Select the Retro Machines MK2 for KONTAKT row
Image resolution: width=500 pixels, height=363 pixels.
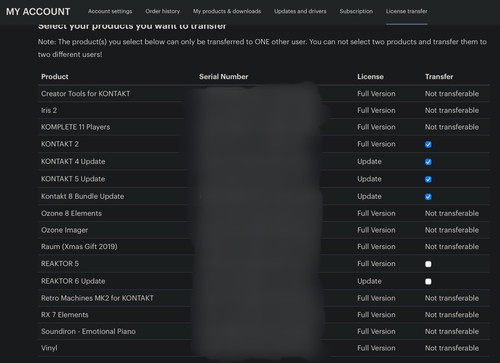(264, 298)
